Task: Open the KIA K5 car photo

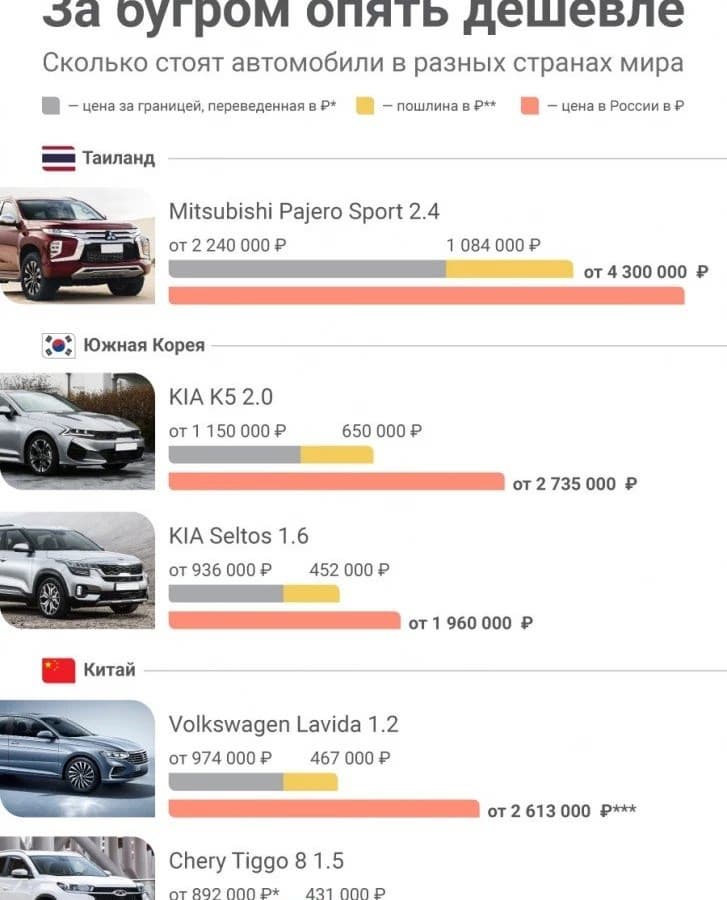Action: pyautogui.click(x=77, y=431)
